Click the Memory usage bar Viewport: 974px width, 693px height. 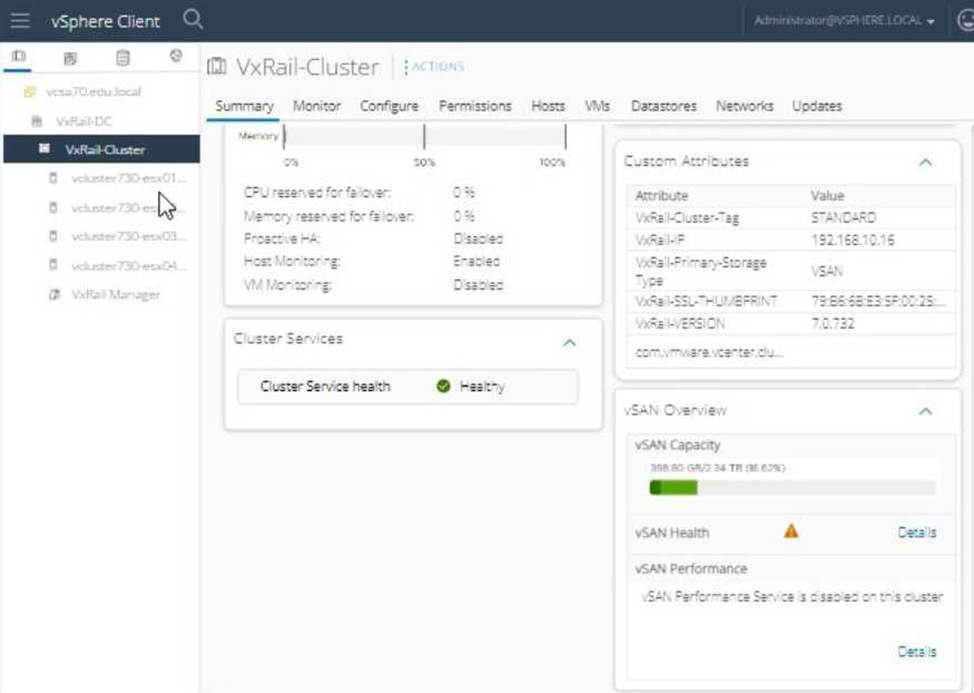click(424, 136)
